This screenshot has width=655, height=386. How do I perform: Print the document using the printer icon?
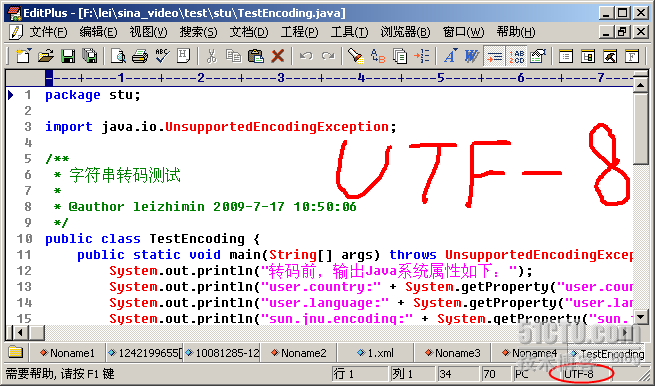[140, 56]
